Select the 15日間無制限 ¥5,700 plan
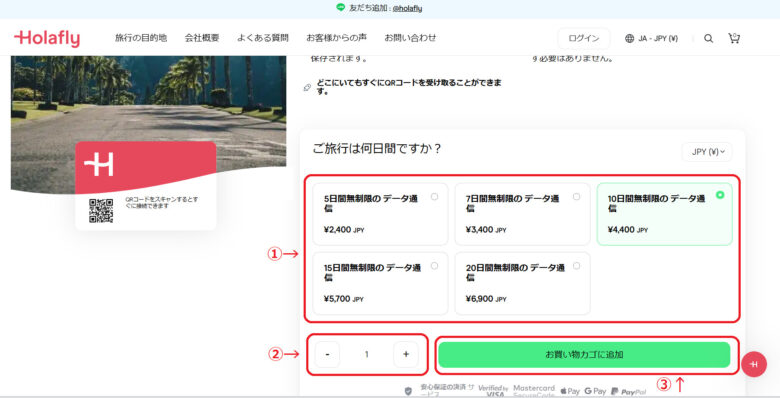Viewport: 780px width, 398px height. tap(380, 283)
